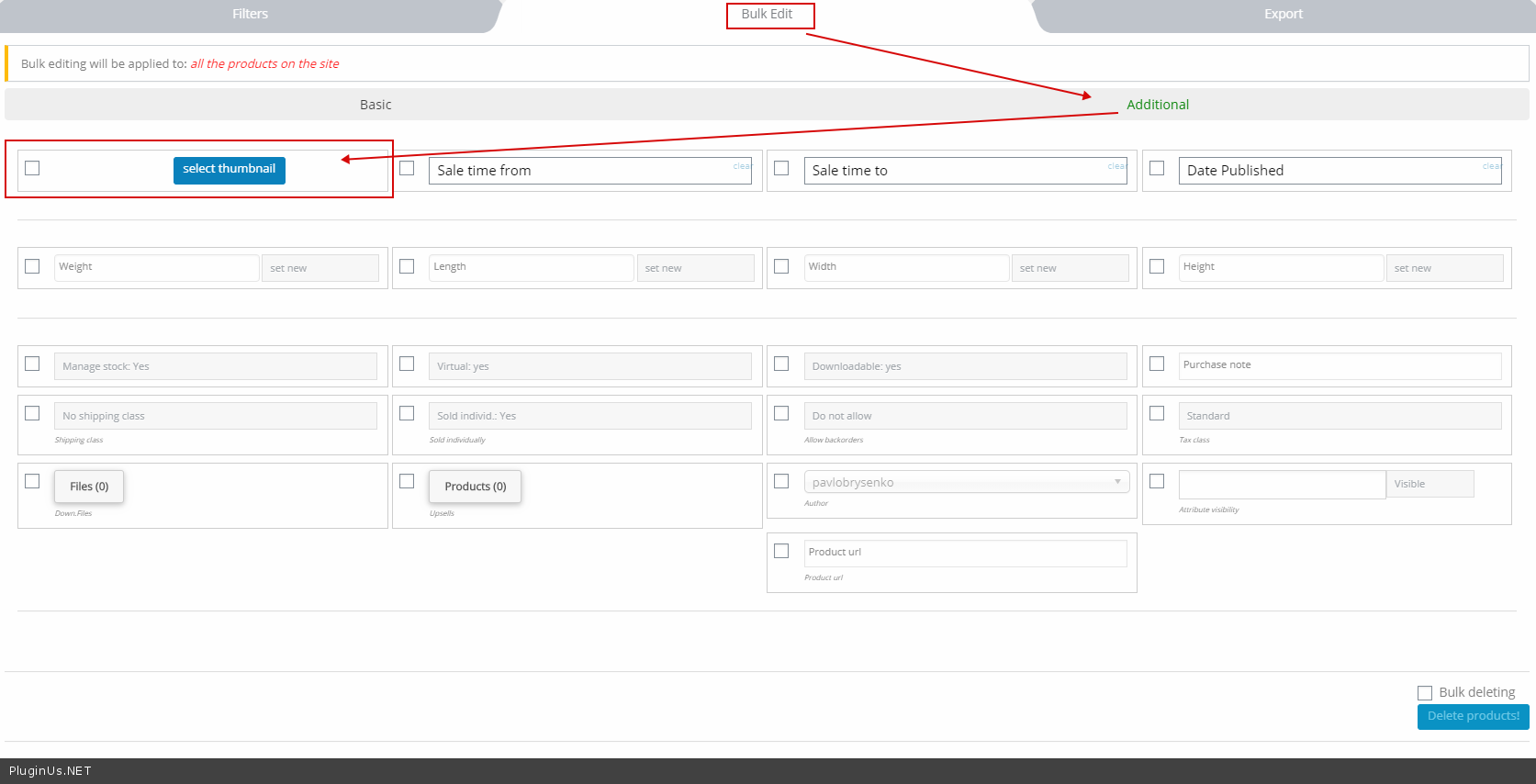Expand the Manage stock dropdown
The width and height of the screenshot is (1536, 784).
click(x=216, y=366)
